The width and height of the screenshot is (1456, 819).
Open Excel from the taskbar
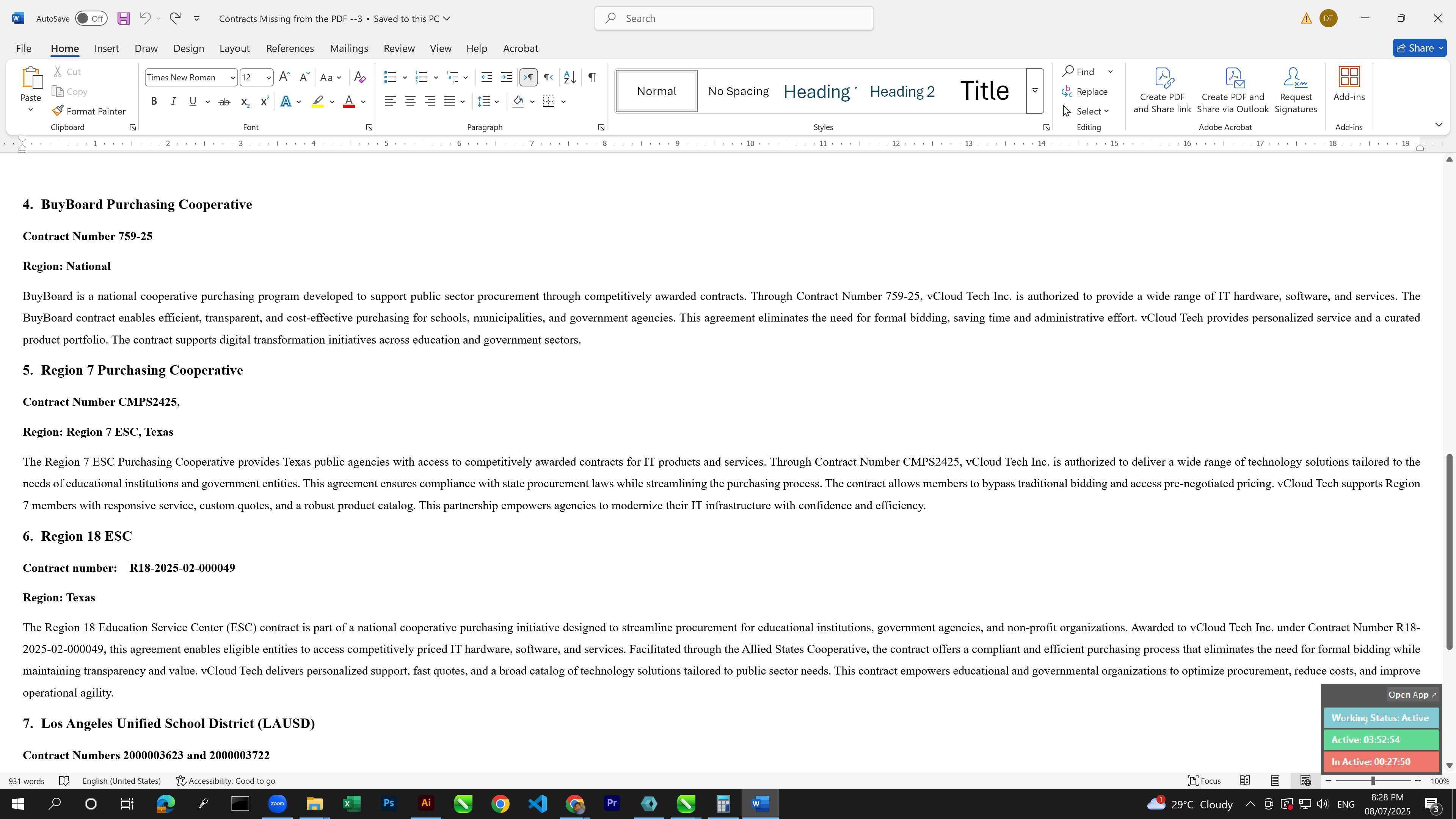click(351, 804)
